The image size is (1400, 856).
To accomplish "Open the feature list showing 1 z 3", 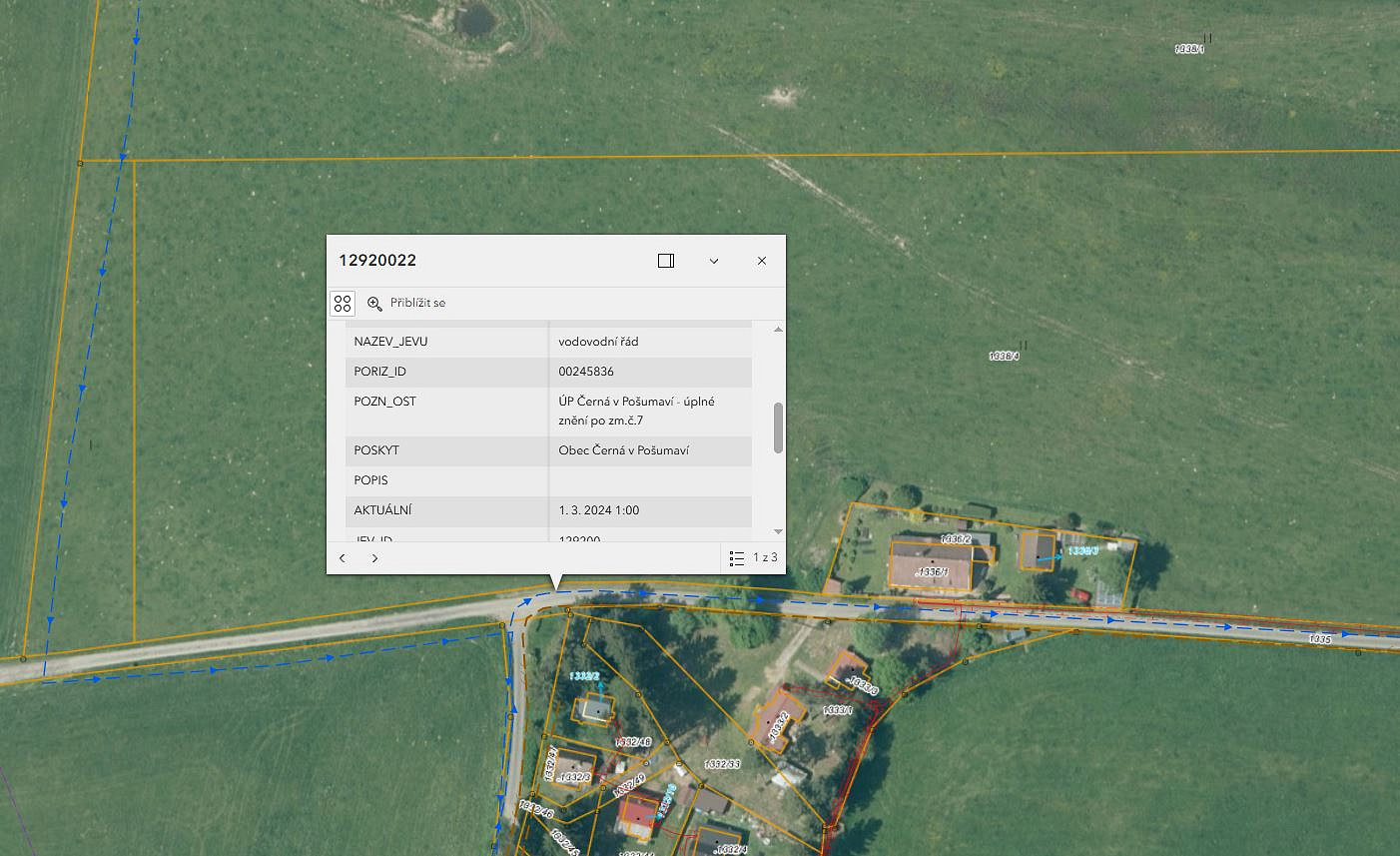I will 753,558.
